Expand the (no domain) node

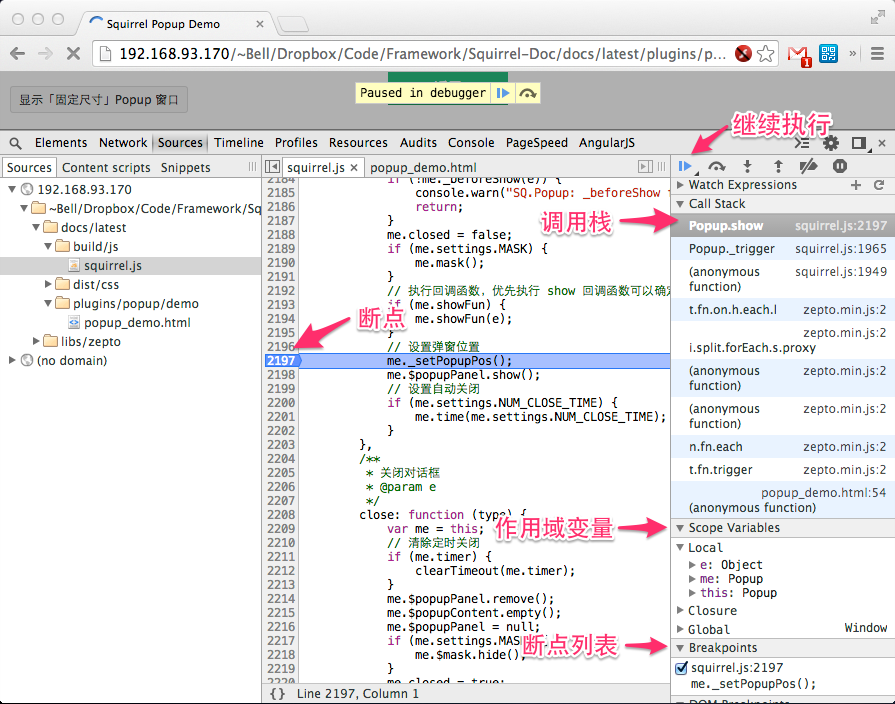click(x=12, y=360)
